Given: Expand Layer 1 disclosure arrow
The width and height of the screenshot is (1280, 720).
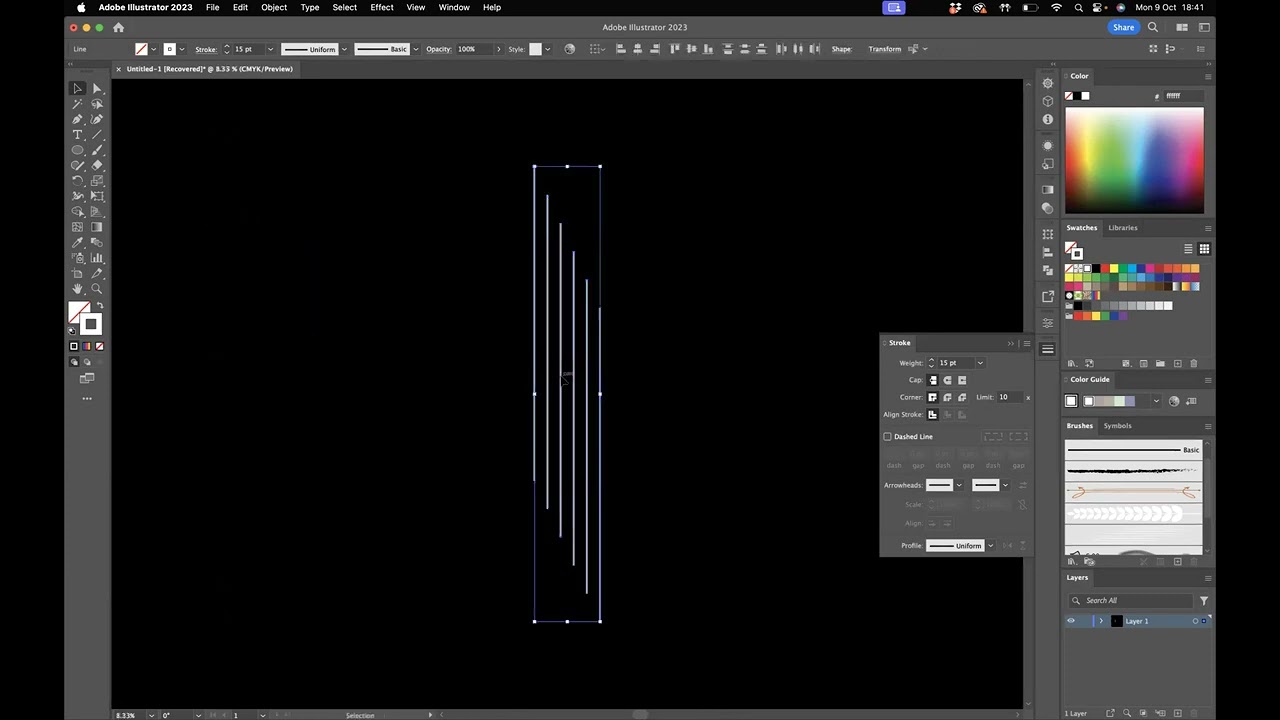Looking at the screenshot, I should [1101, 621].
